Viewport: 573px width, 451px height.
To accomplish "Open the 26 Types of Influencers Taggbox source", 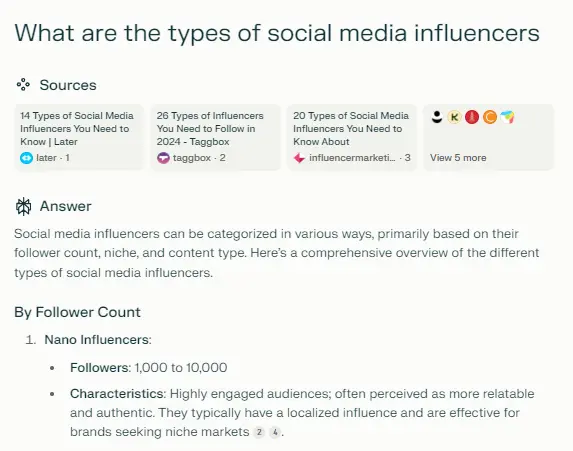I will coord(216,137).
